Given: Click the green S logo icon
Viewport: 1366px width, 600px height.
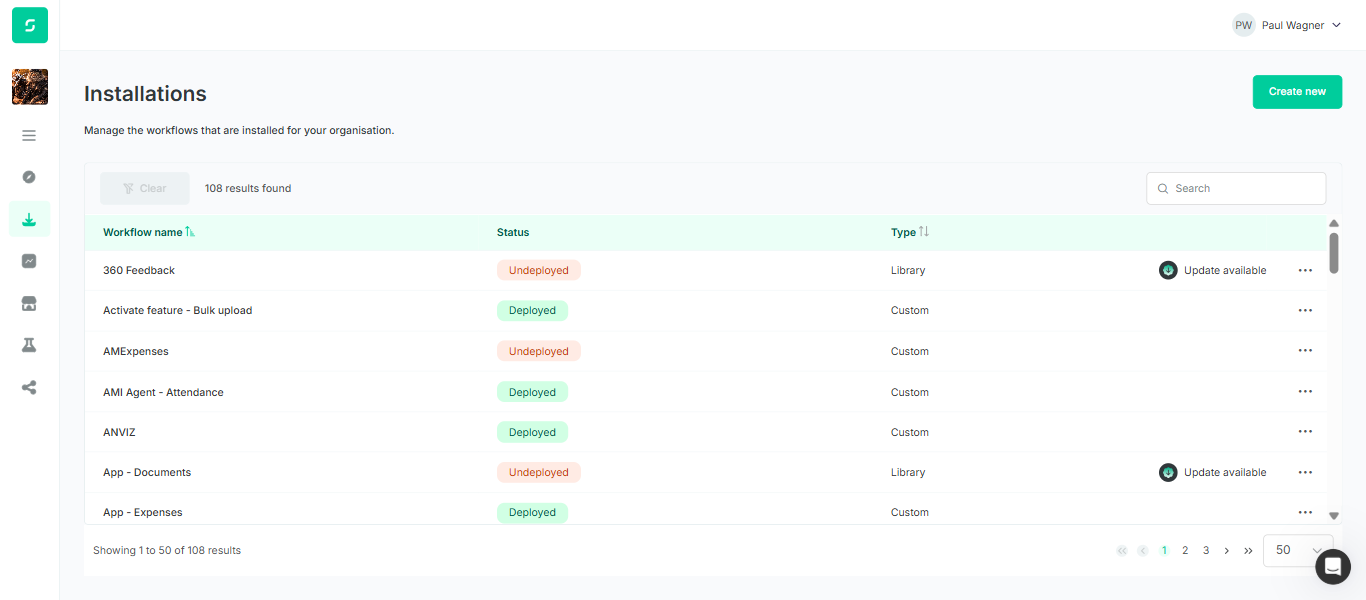Looking at the screenshot, I should (30, 25).
